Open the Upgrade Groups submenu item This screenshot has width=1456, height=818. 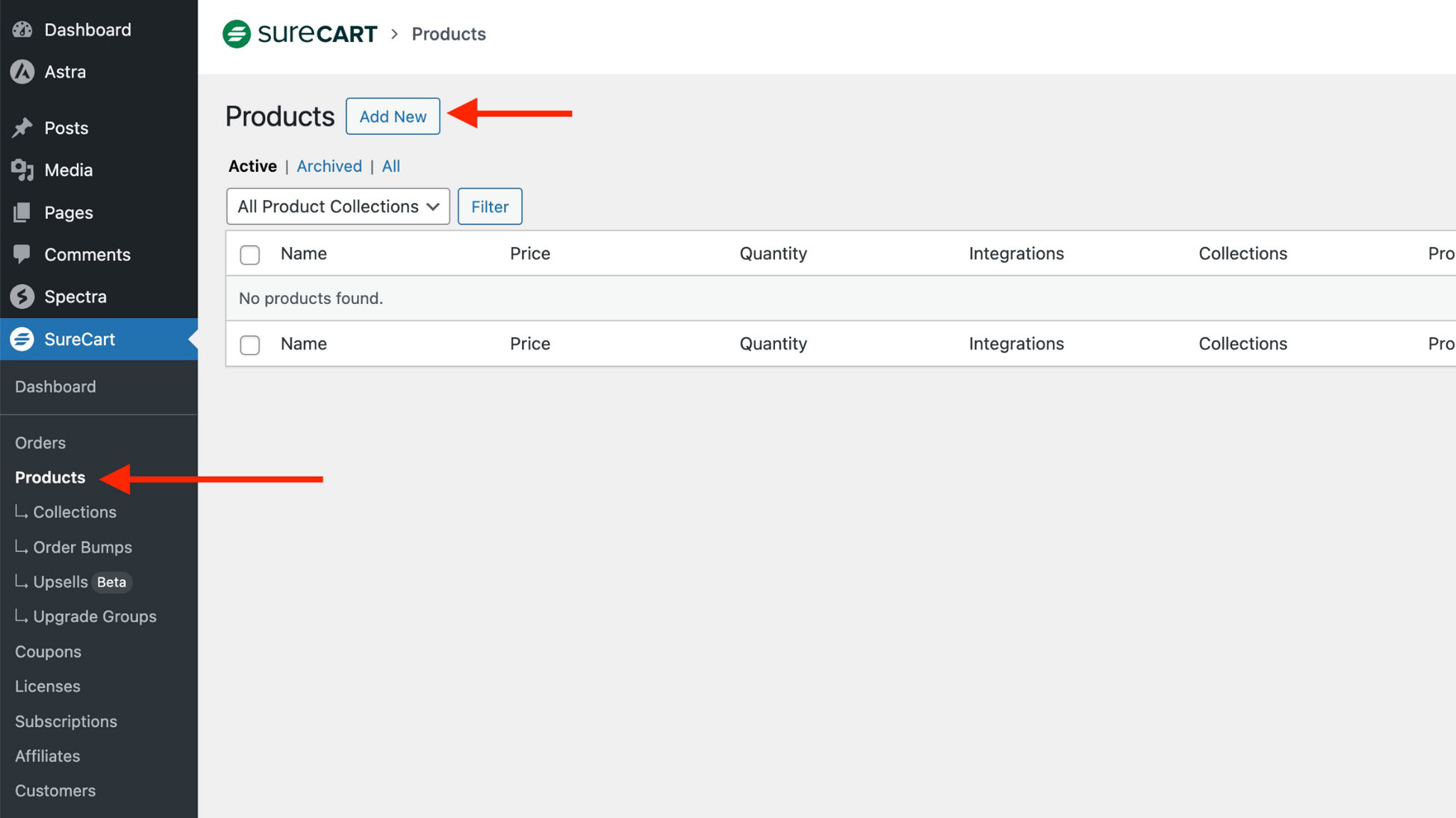click(x=95, y=616)
